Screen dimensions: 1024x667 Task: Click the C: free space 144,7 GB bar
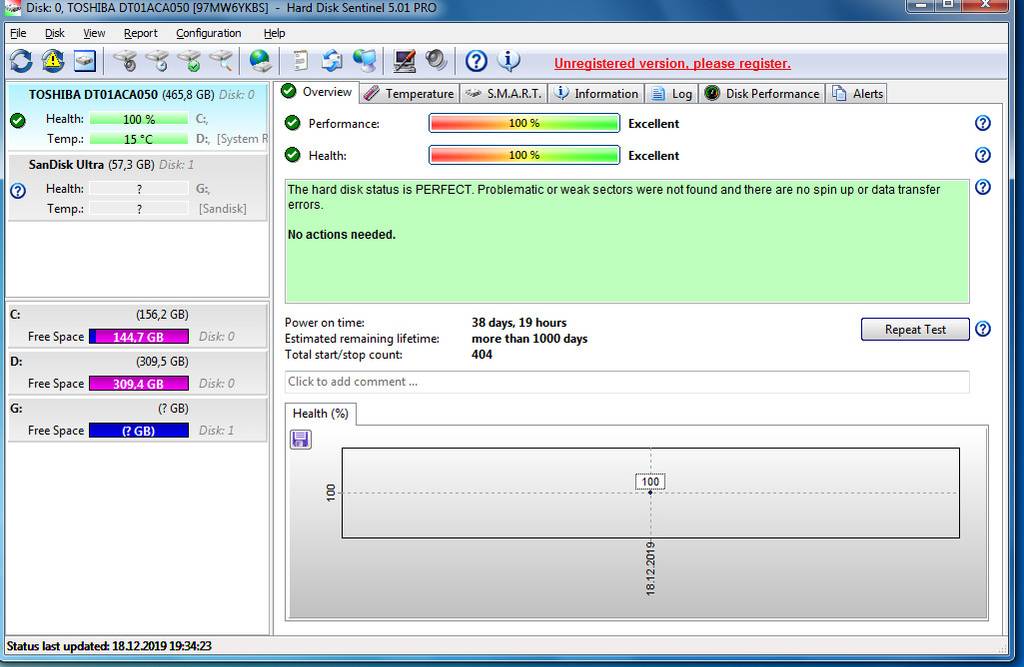[x=138, y=336]
